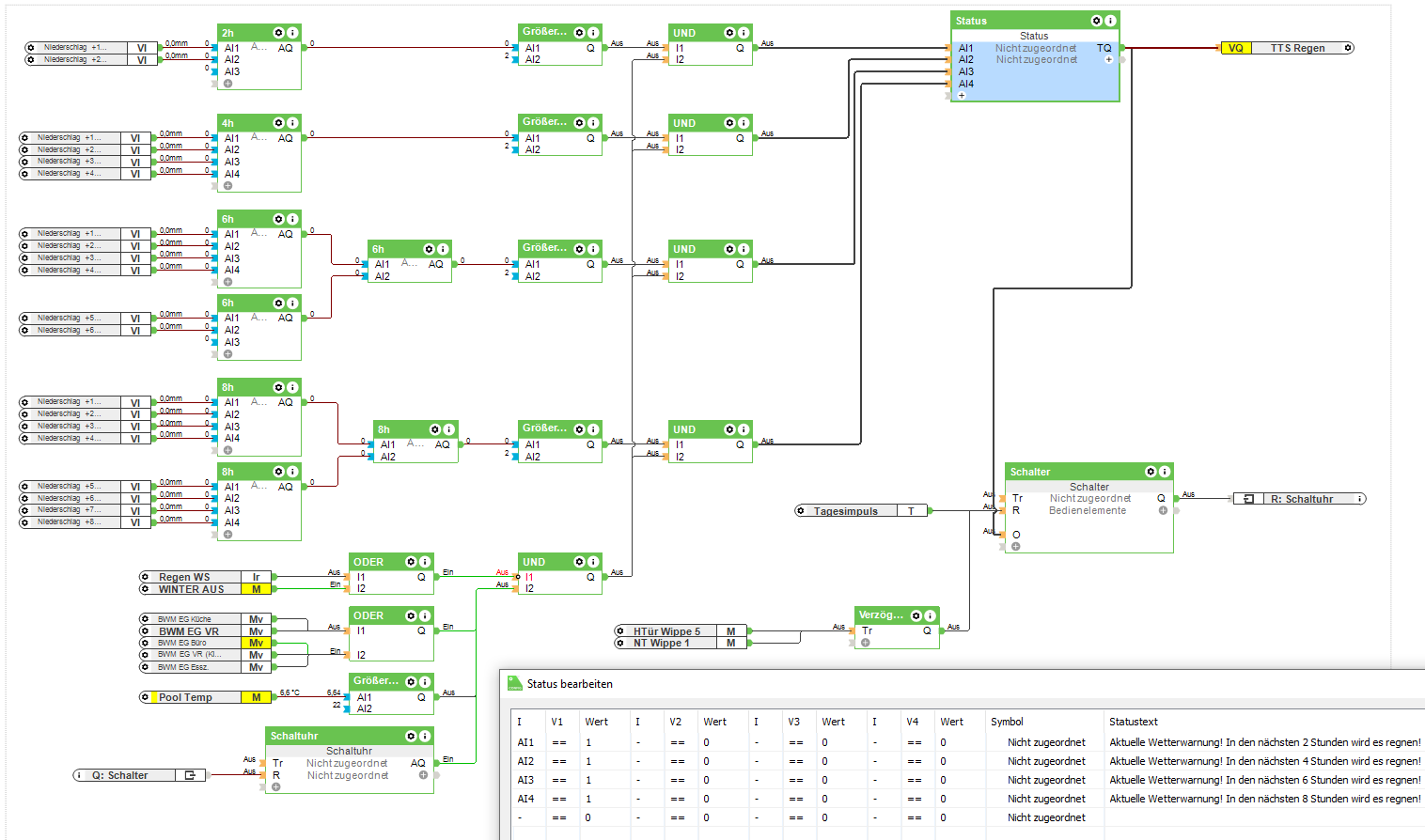The image size is (1425, 840).
Task: Add input with plus below AI4 on Status block
Action: pyautogui.click(x=962, y=95)
